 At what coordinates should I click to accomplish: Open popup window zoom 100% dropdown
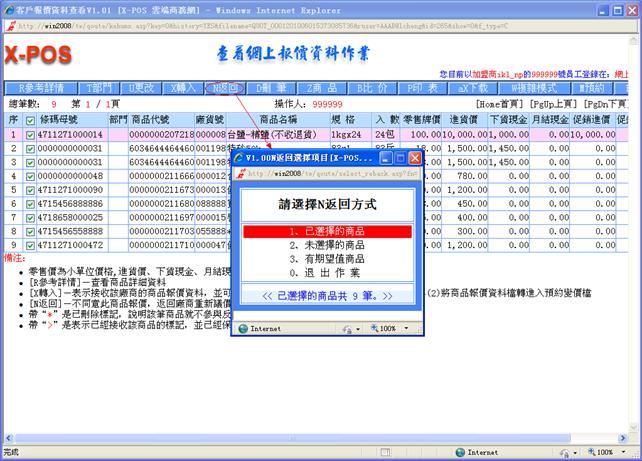pos(389,328)
